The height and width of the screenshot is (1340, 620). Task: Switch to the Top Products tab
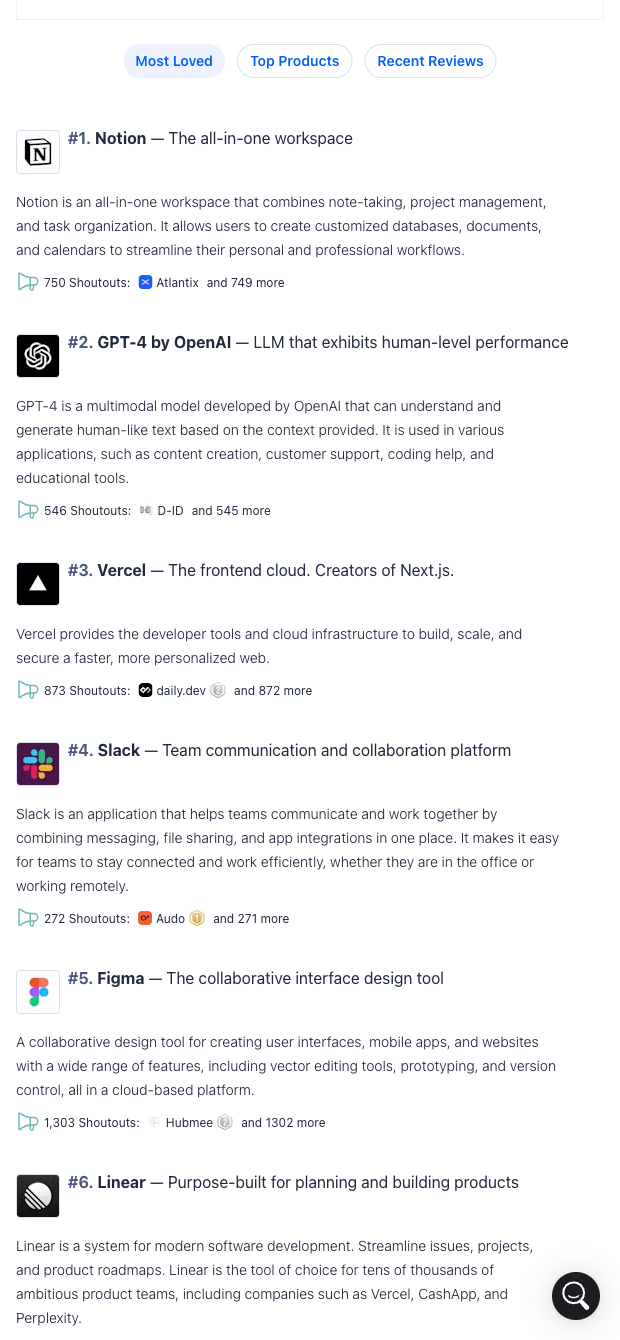click(294, 61)
